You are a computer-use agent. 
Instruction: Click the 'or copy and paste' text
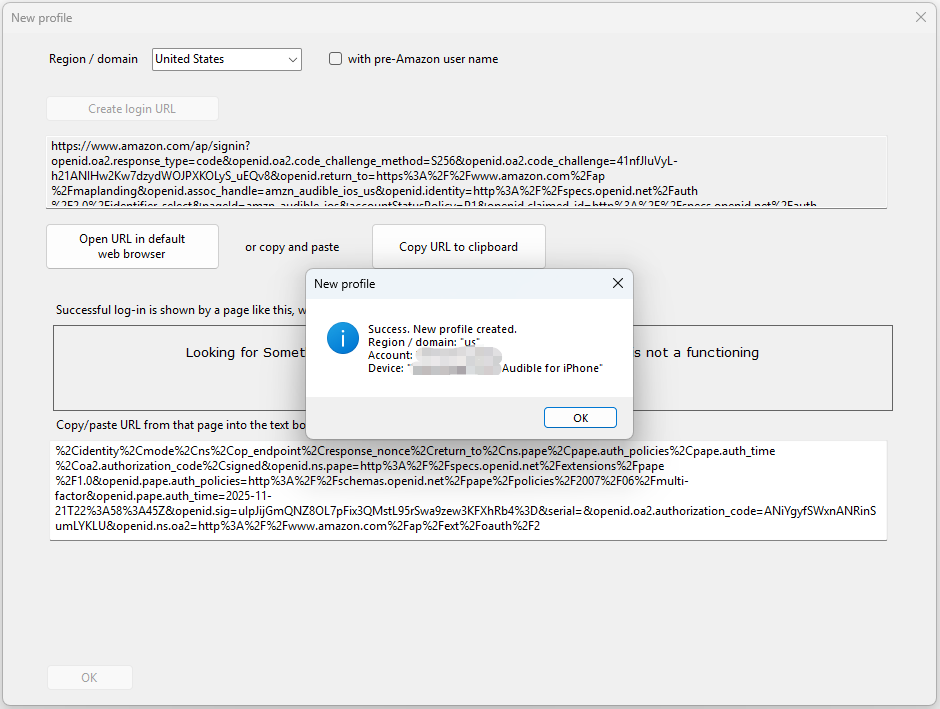[x=292, y=247]
